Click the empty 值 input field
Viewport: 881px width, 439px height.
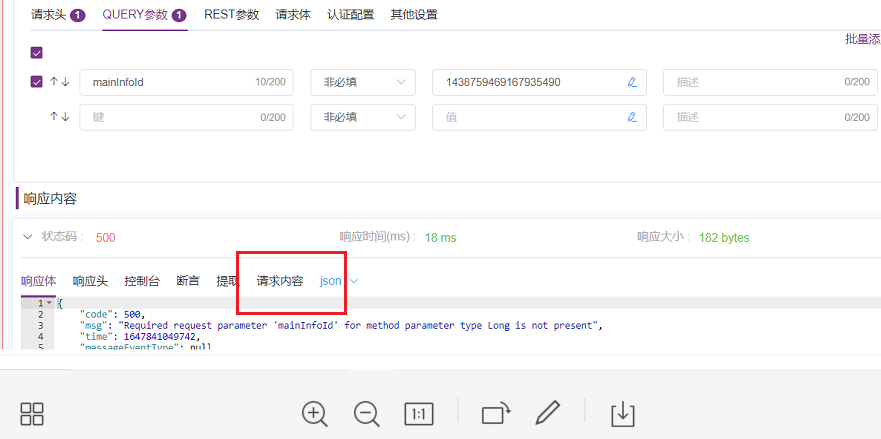(539, 117)
